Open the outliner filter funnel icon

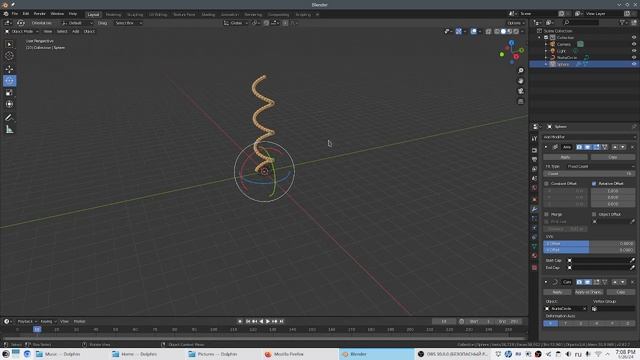[x=623, y=22]
